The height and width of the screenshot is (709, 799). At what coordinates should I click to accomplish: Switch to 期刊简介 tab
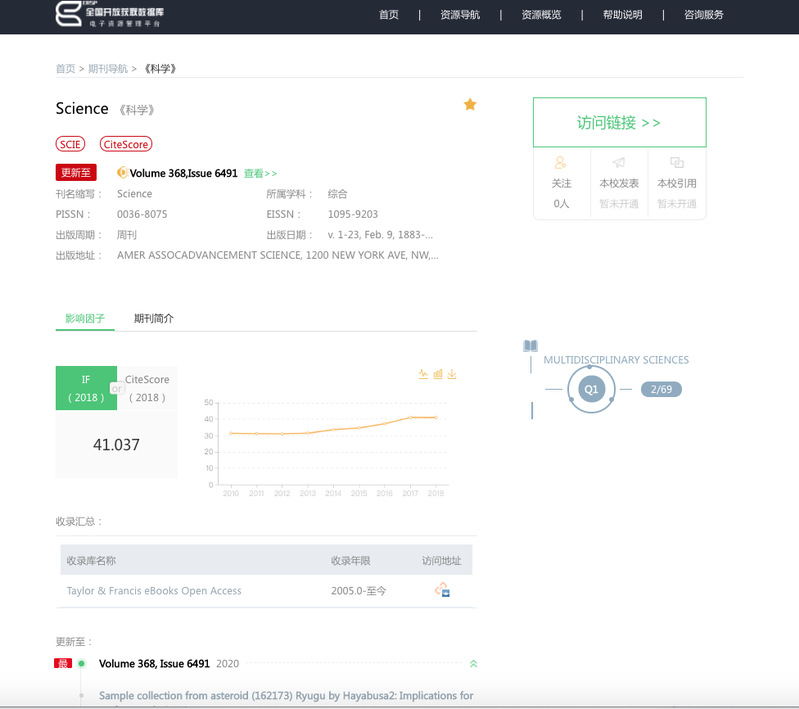point(153,318)
